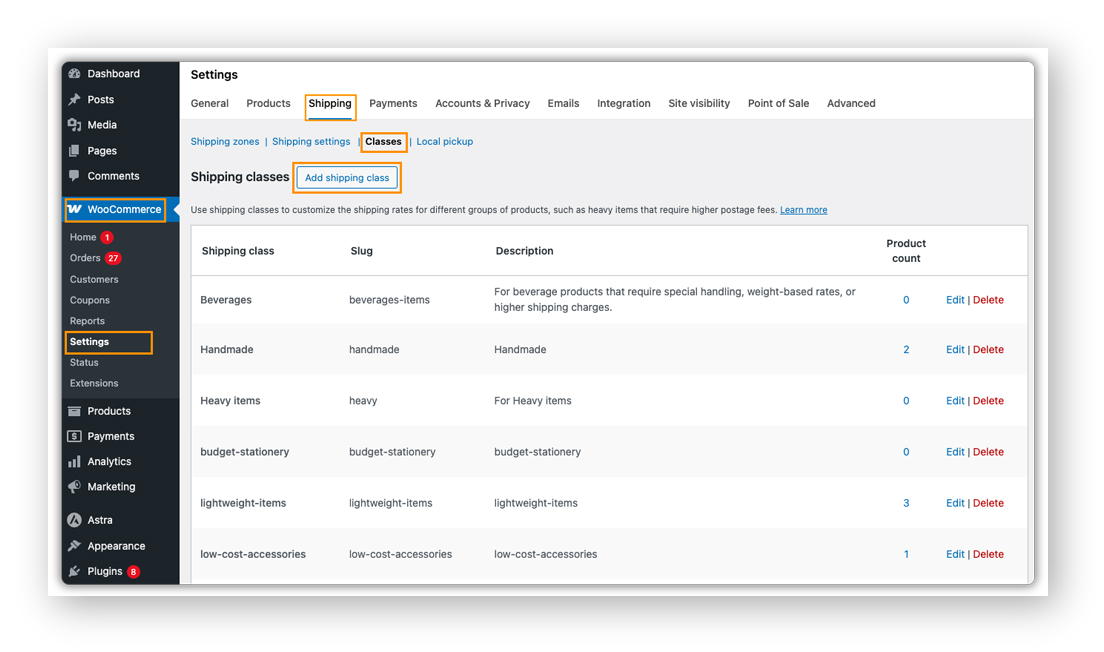Open WooCommerce Settings submenu item
The width and height of the screenshot is (1104, 652).
pyautogui.click(x=89, y=341)
